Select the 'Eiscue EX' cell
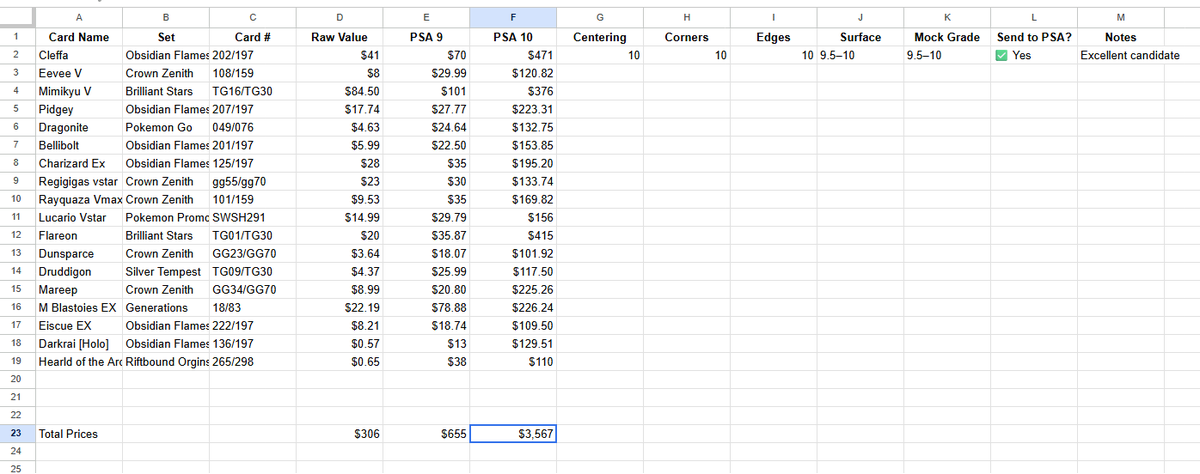Viewport: 1200px width, 474px height. (78, 326)
